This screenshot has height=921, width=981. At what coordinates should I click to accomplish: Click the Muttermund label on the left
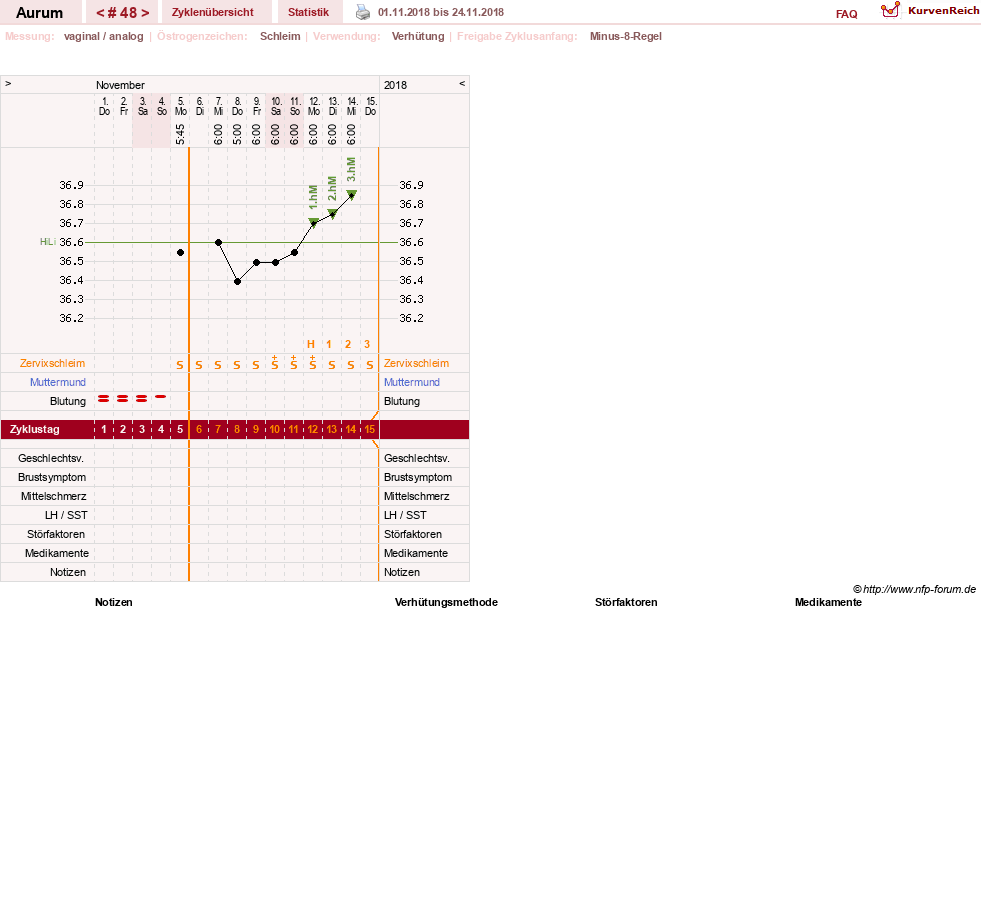tap(58, 382)
